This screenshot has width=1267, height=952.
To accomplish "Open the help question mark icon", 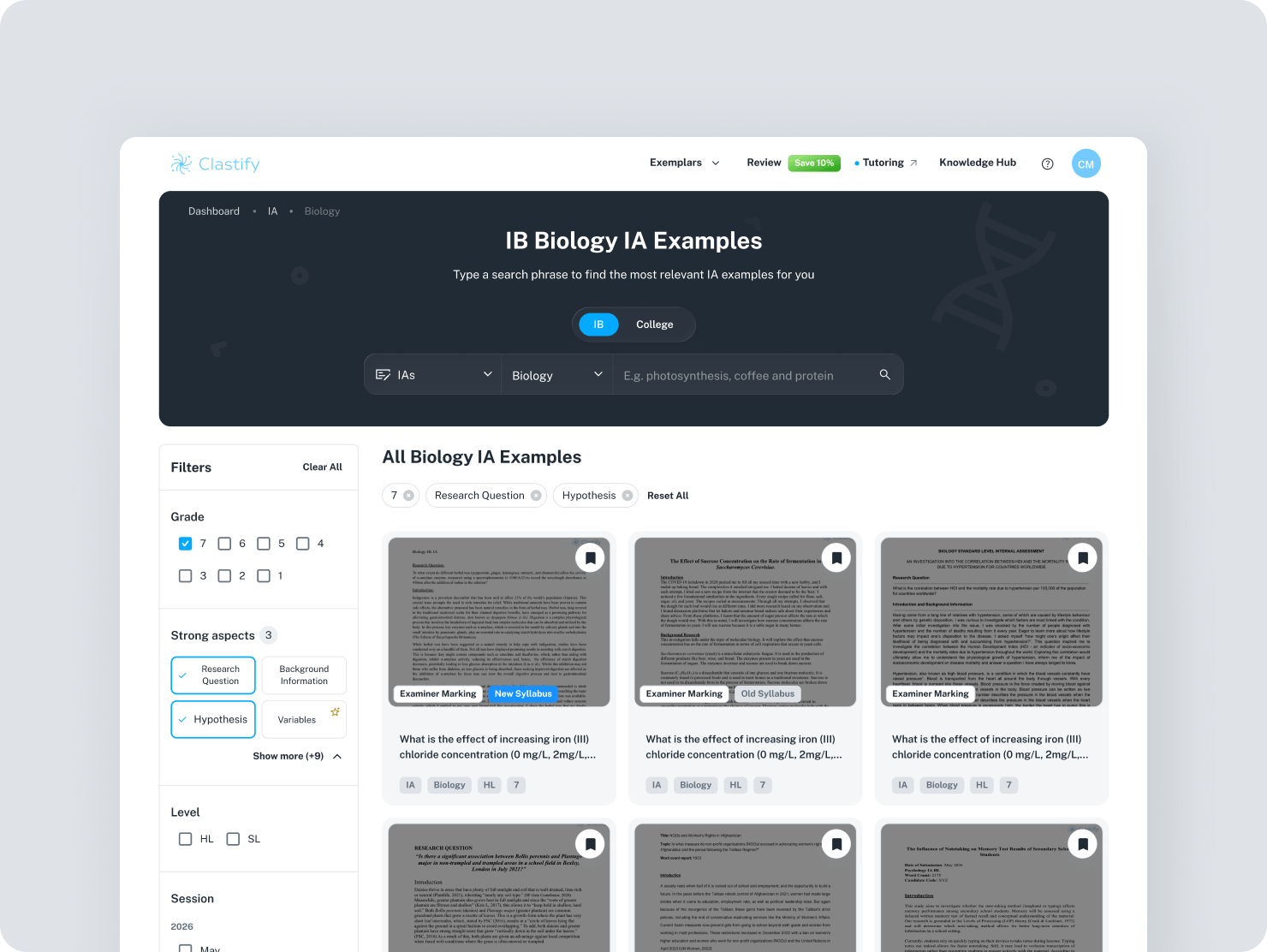I will (x=1047, y=164).
